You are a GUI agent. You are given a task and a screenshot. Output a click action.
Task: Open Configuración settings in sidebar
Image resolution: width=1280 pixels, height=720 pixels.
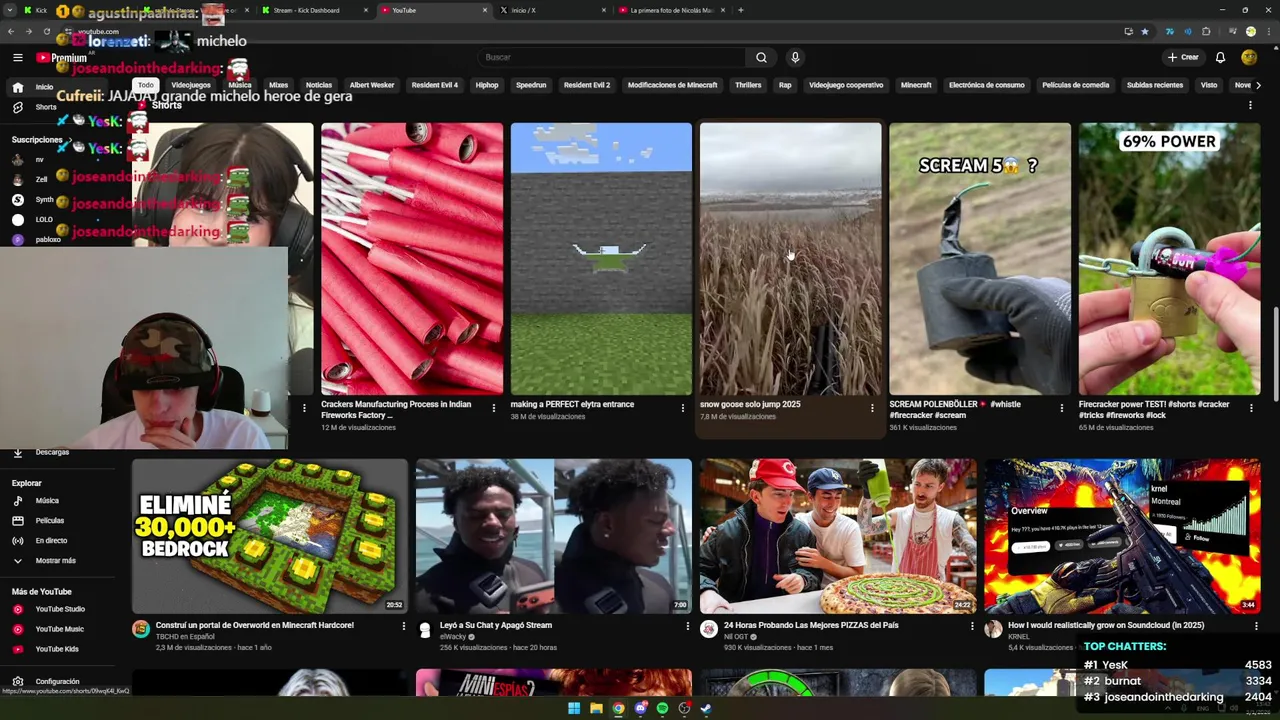pyautogui.click(x=57, y=681)
